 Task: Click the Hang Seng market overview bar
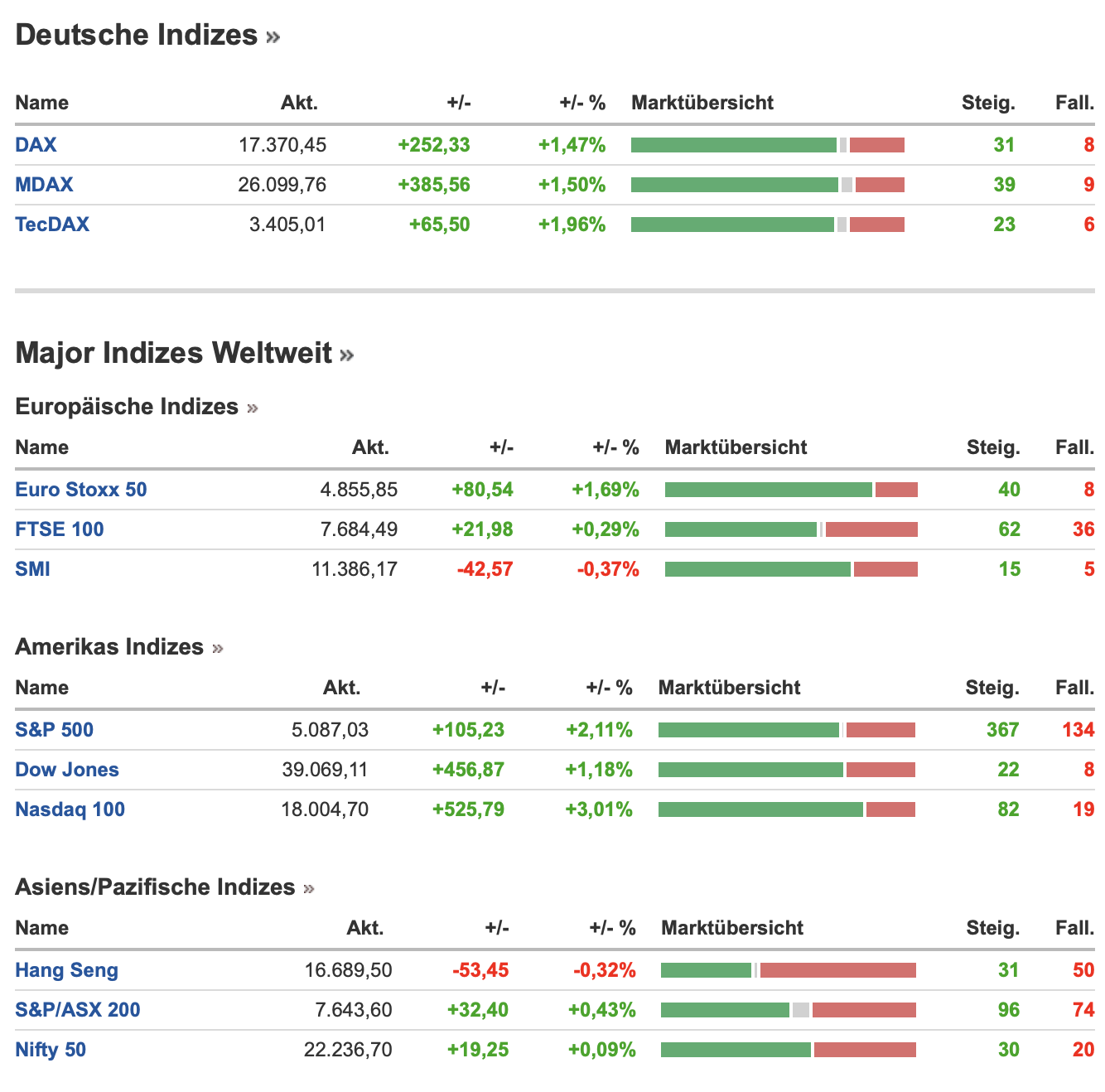[788, 970]
